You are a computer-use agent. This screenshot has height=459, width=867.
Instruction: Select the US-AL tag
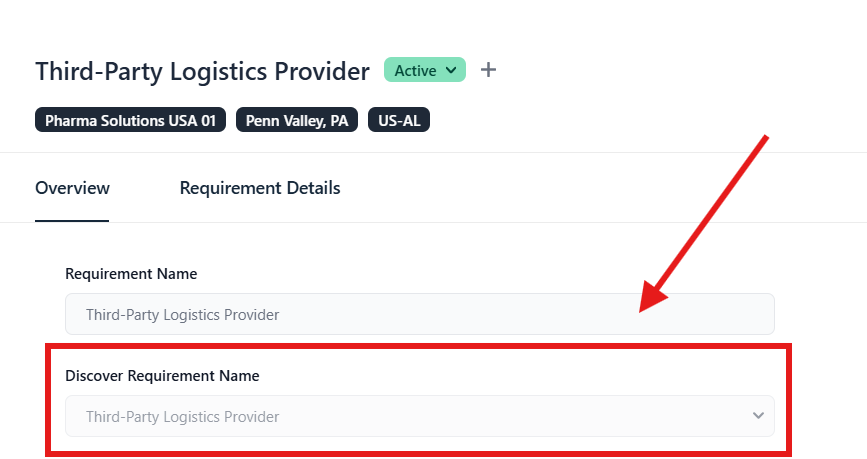click(x=399, y=121)
